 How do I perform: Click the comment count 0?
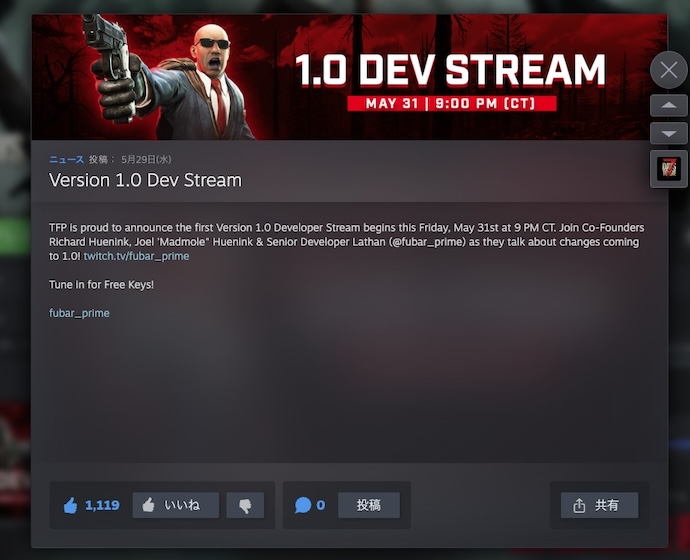321,505
